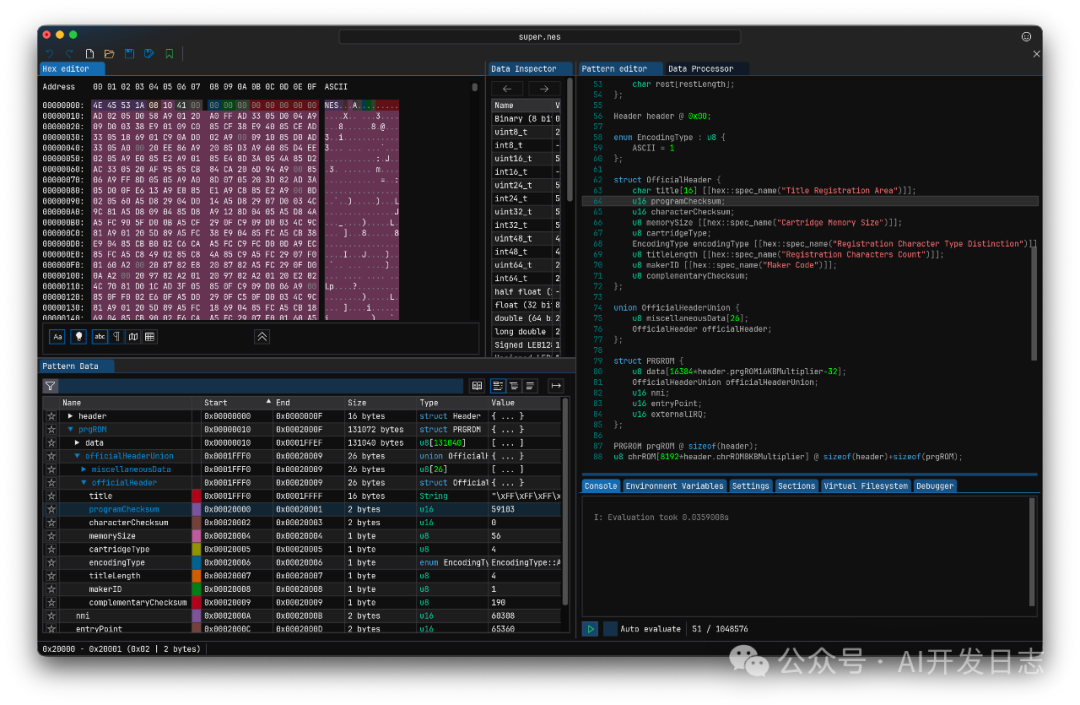Expand the header tree node
This screenshot has width=1080, height=705.
[x=70, y=416]
